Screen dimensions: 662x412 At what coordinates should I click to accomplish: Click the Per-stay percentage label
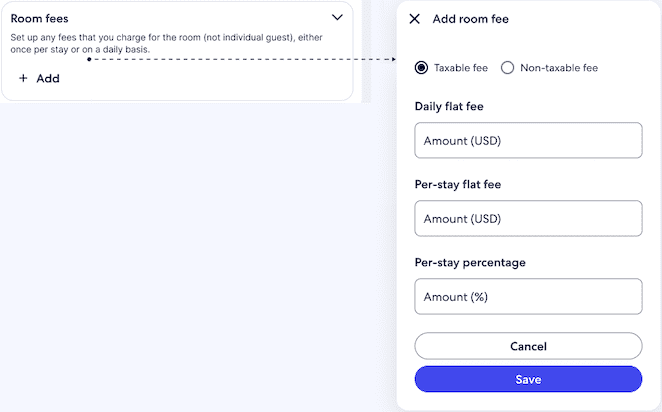point(470,262)
